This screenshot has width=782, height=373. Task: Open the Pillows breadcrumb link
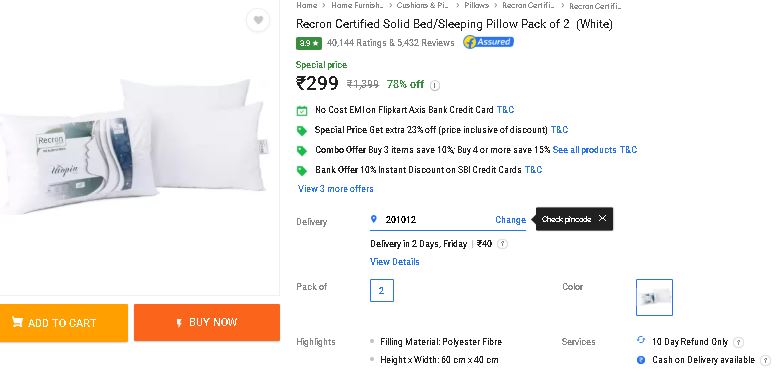pyautogui.click(x=476, y=5)
